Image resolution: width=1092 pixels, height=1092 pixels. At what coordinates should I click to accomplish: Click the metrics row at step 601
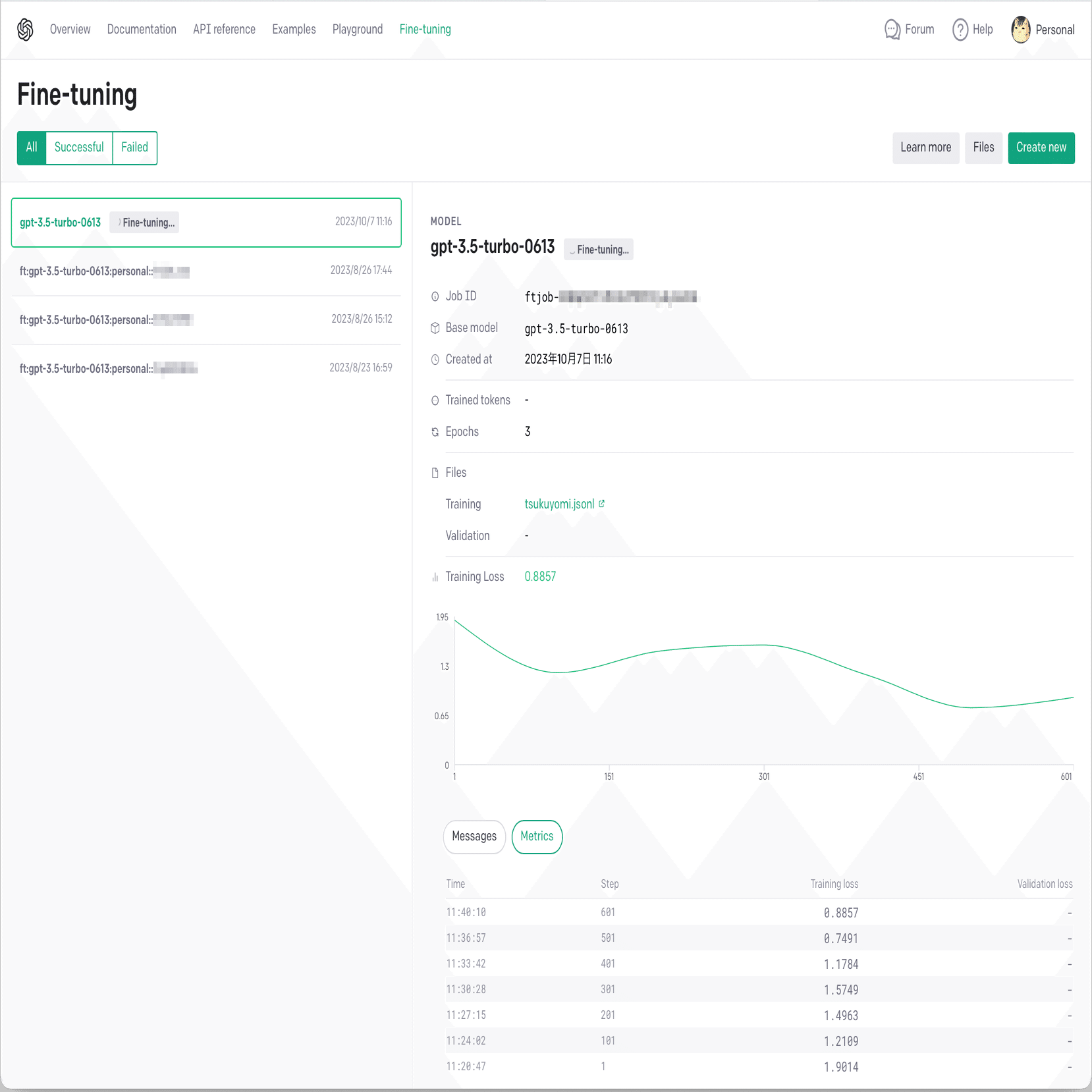pyautogui.click(x=759, y=913)
